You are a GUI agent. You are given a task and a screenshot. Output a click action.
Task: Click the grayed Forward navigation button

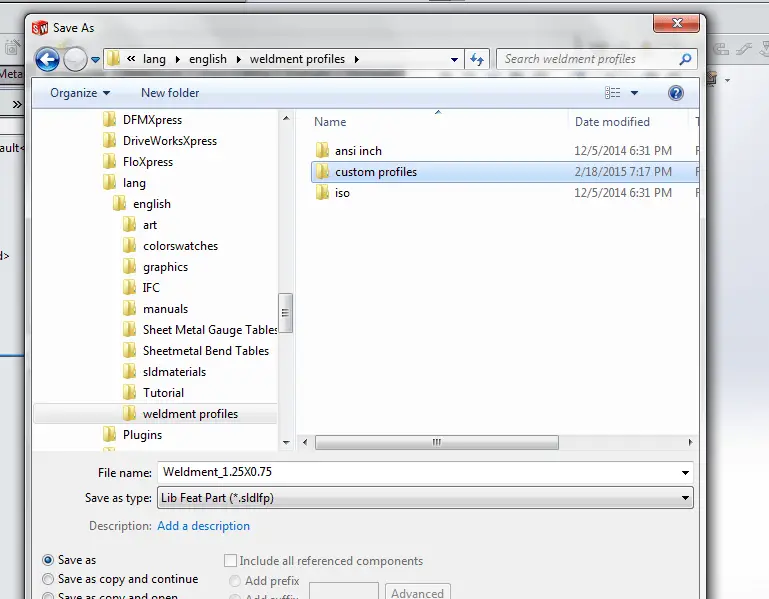click(x=75, y=60)
